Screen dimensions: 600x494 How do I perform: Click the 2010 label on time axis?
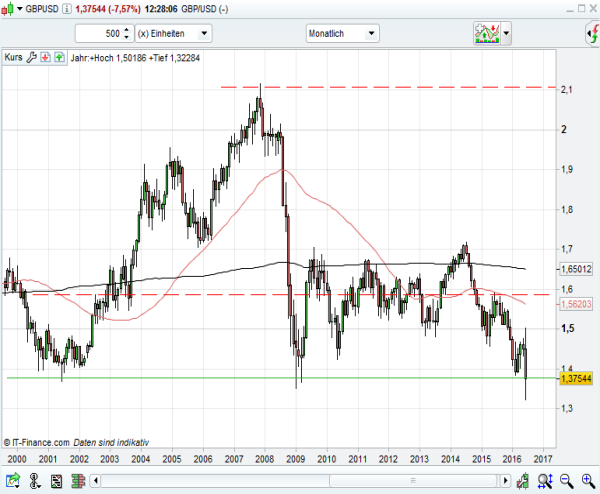(326, 459)
